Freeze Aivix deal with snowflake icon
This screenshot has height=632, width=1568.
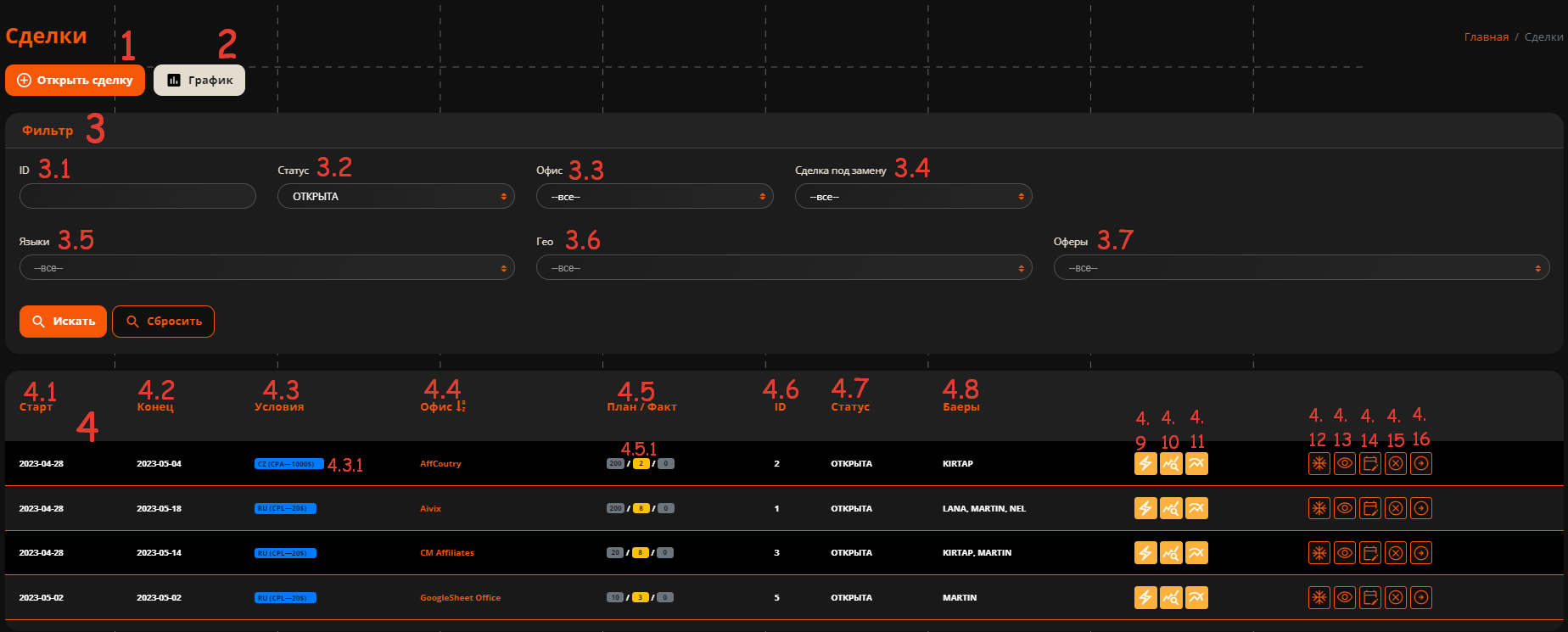click(1319, 508)
